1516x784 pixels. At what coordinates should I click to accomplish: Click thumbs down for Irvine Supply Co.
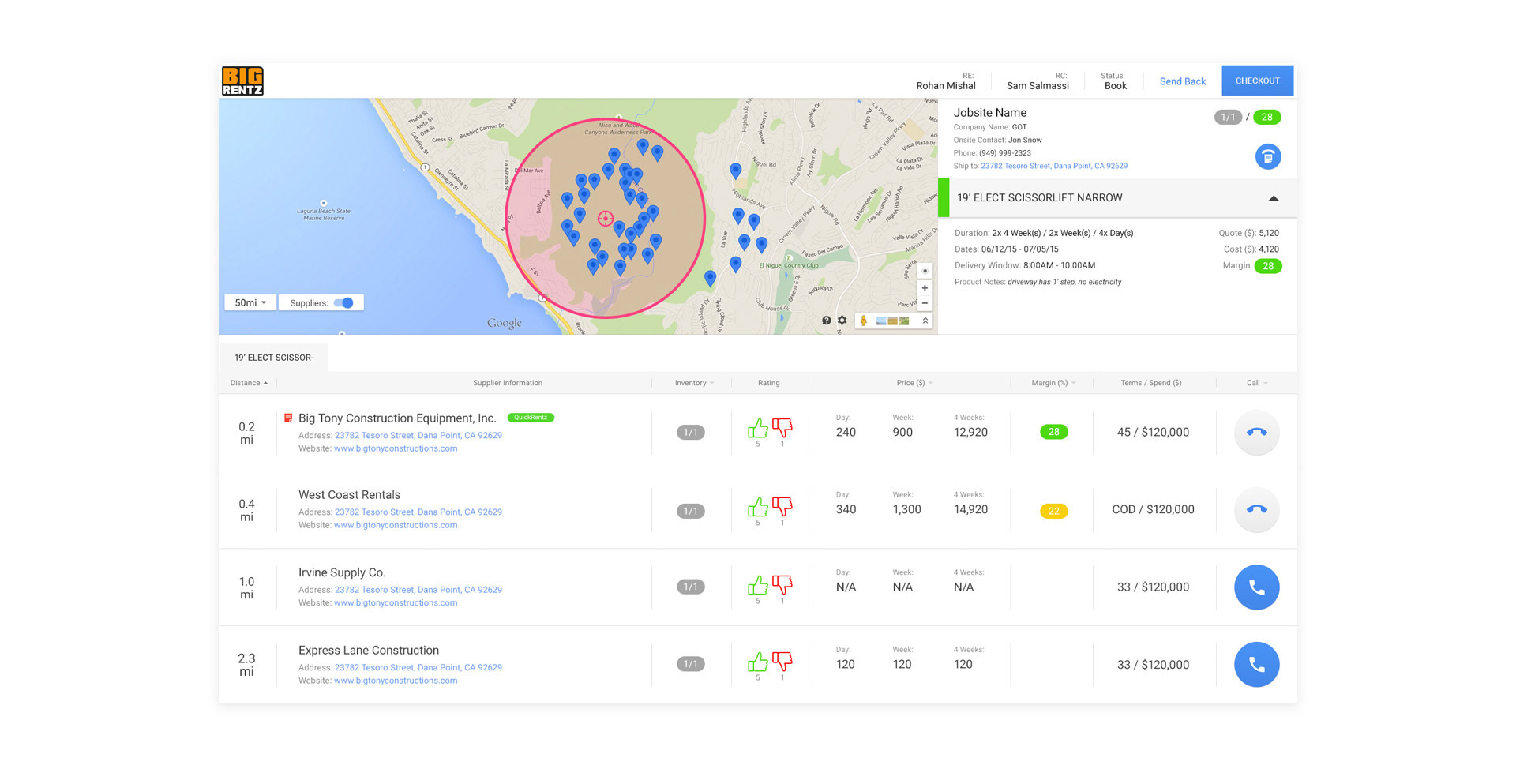pyautogui.click(x=782, y=584)
